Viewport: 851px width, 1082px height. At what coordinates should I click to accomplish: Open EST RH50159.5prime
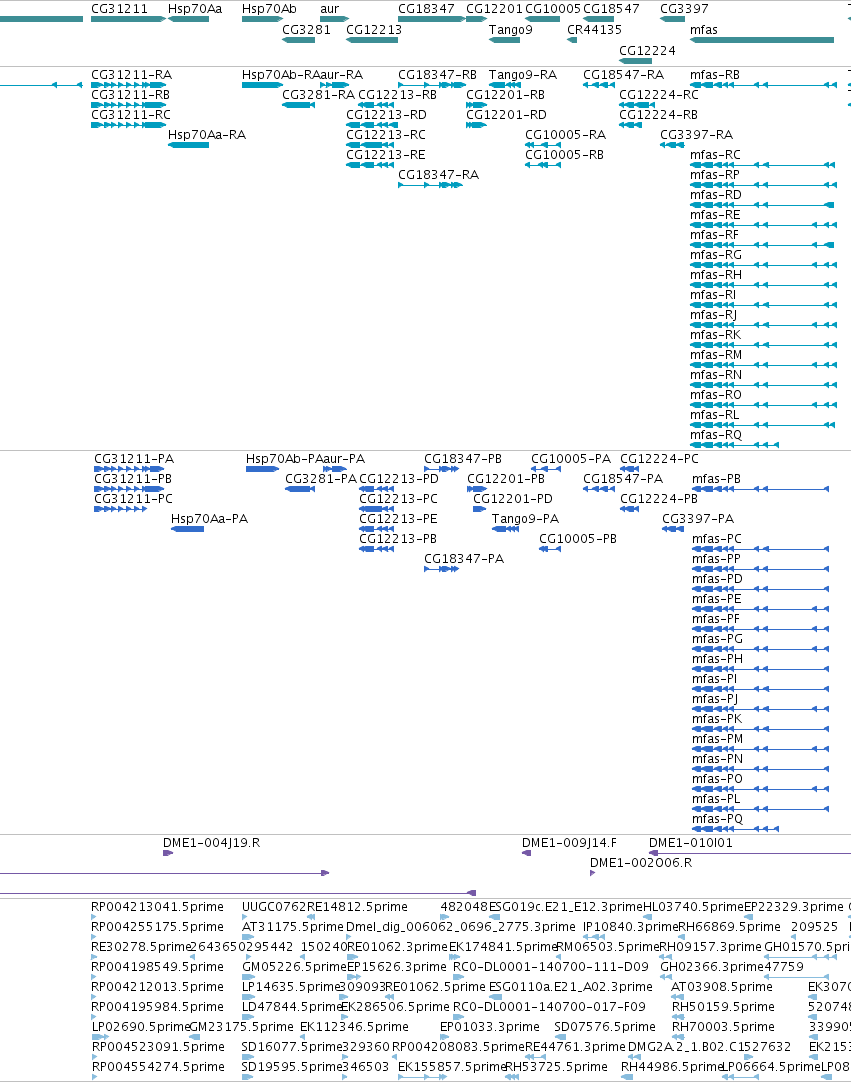(723, 1007)
